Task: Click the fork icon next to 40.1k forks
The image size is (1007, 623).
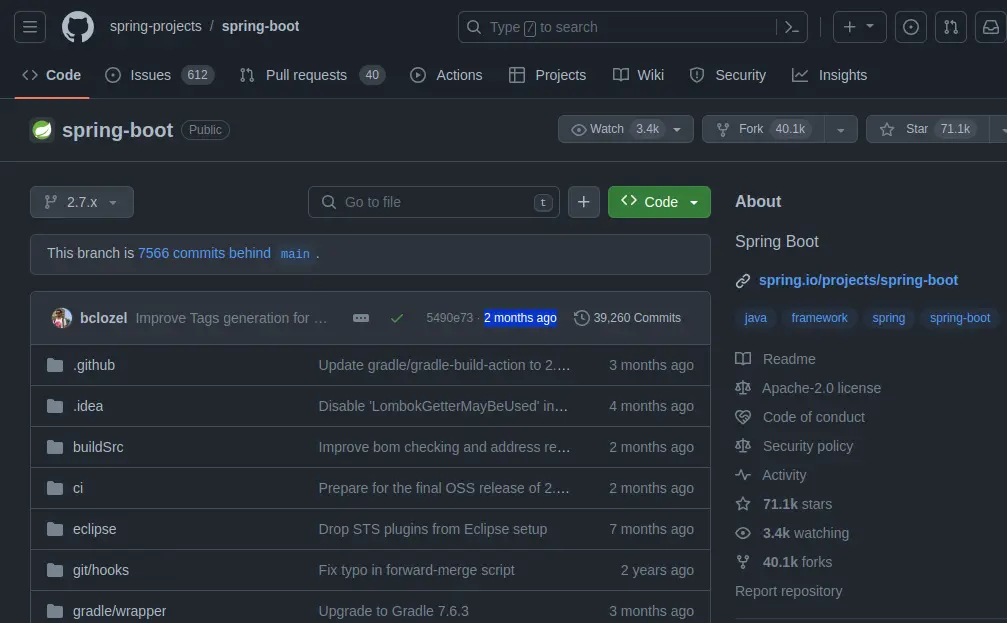Action: 743,562
